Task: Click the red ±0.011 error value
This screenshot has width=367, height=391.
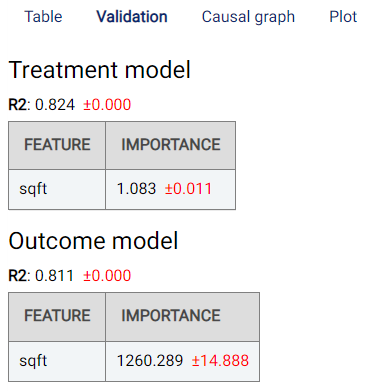Action: (188, 189)
